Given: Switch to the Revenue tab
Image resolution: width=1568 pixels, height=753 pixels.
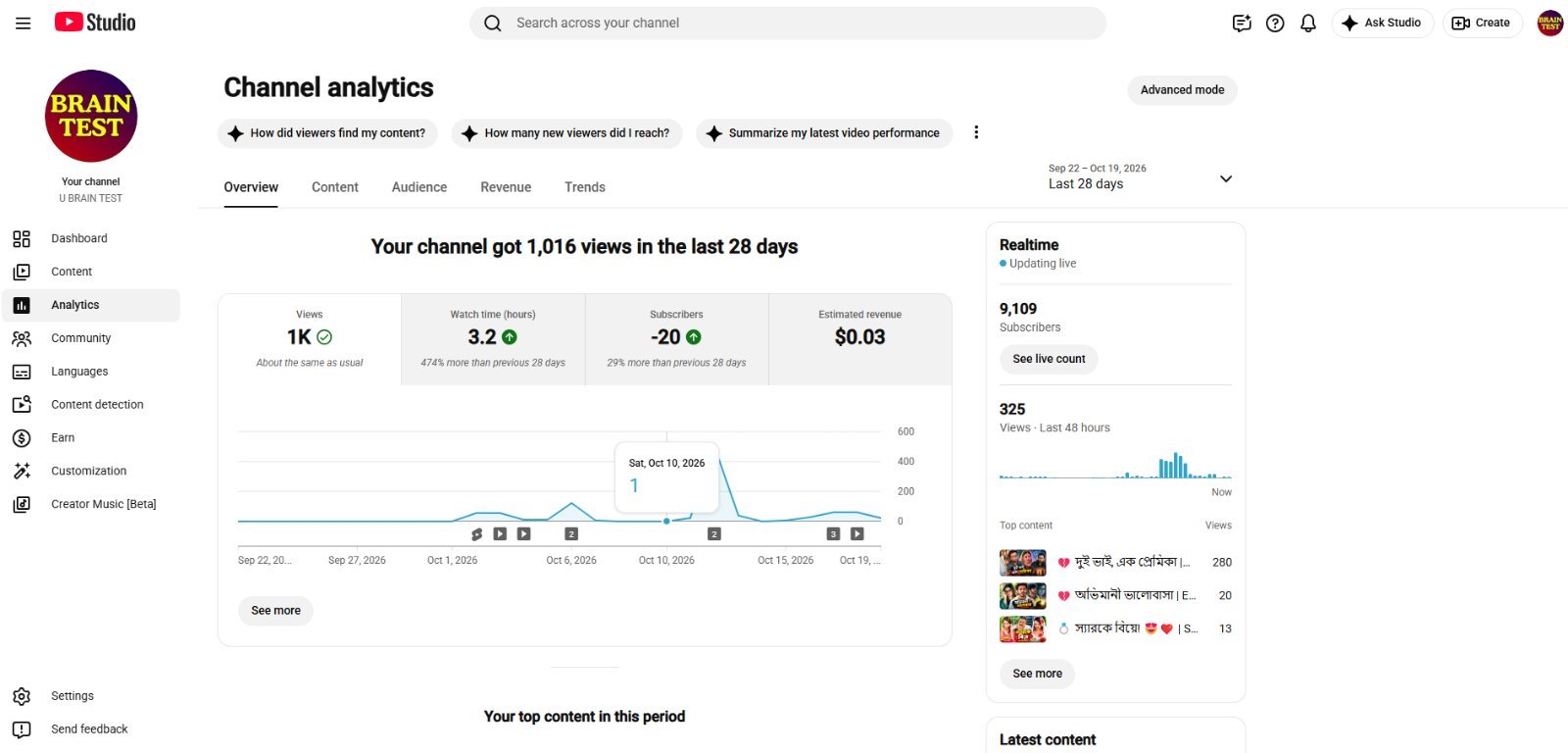Looking at the screenshot, I should [x=506, y=187].
